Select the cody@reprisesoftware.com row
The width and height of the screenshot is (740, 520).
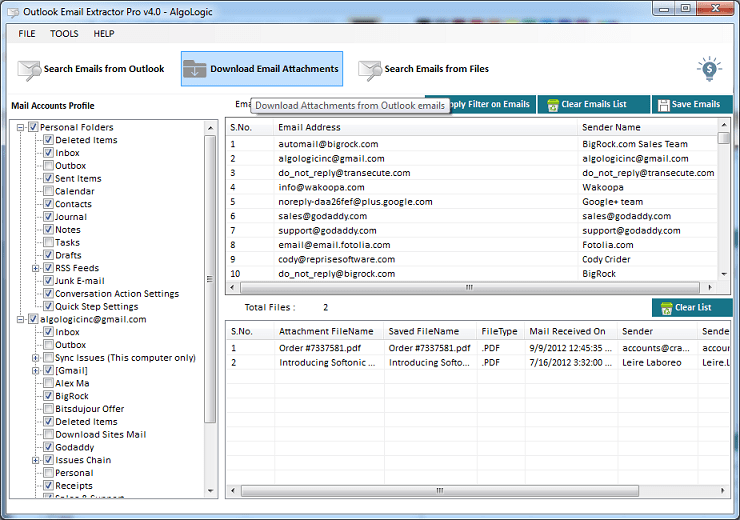point(472,260)
